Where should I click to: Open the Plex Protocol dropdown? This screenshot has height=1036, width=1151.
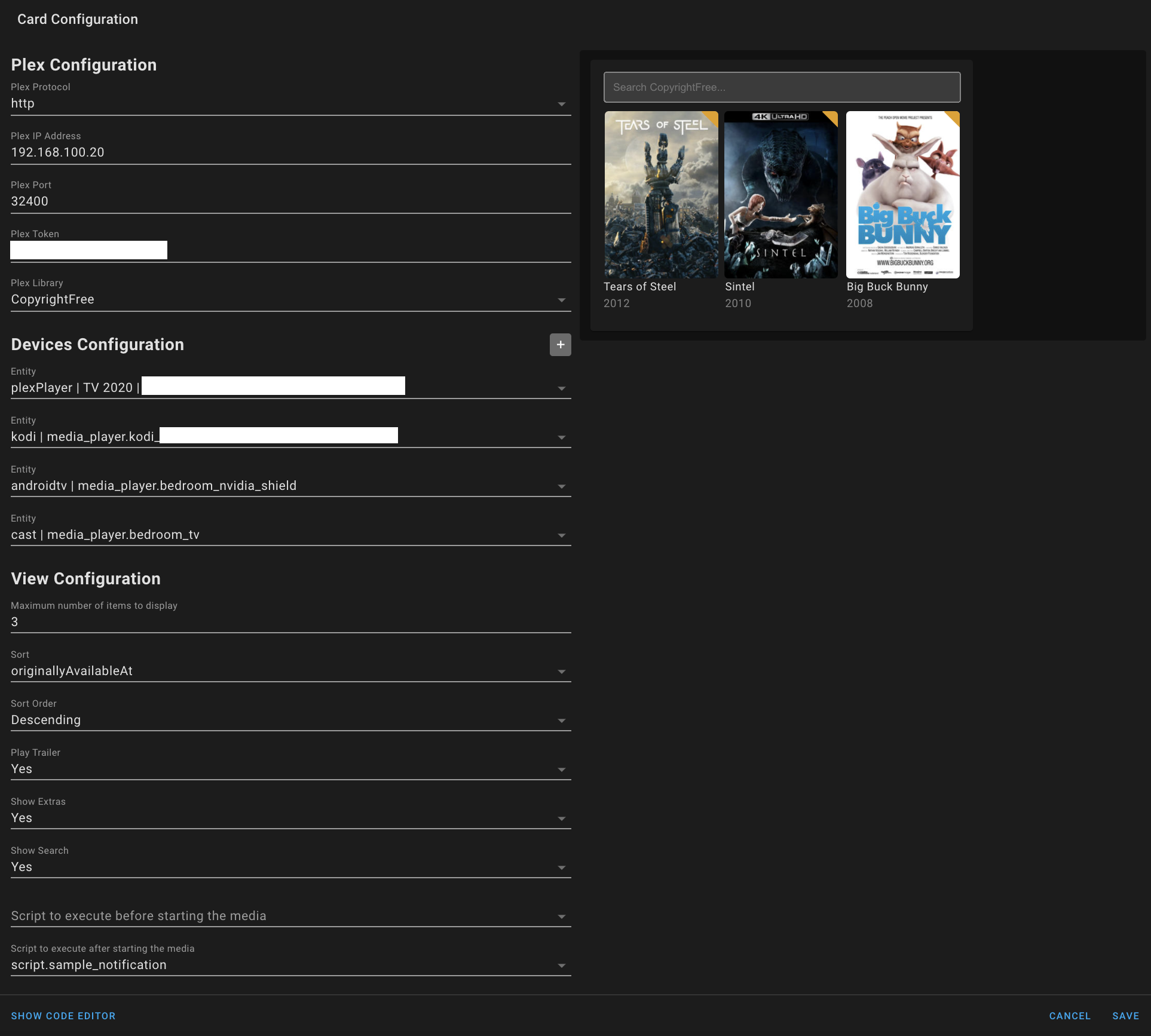pyautogui.click(x=290, y=104)
